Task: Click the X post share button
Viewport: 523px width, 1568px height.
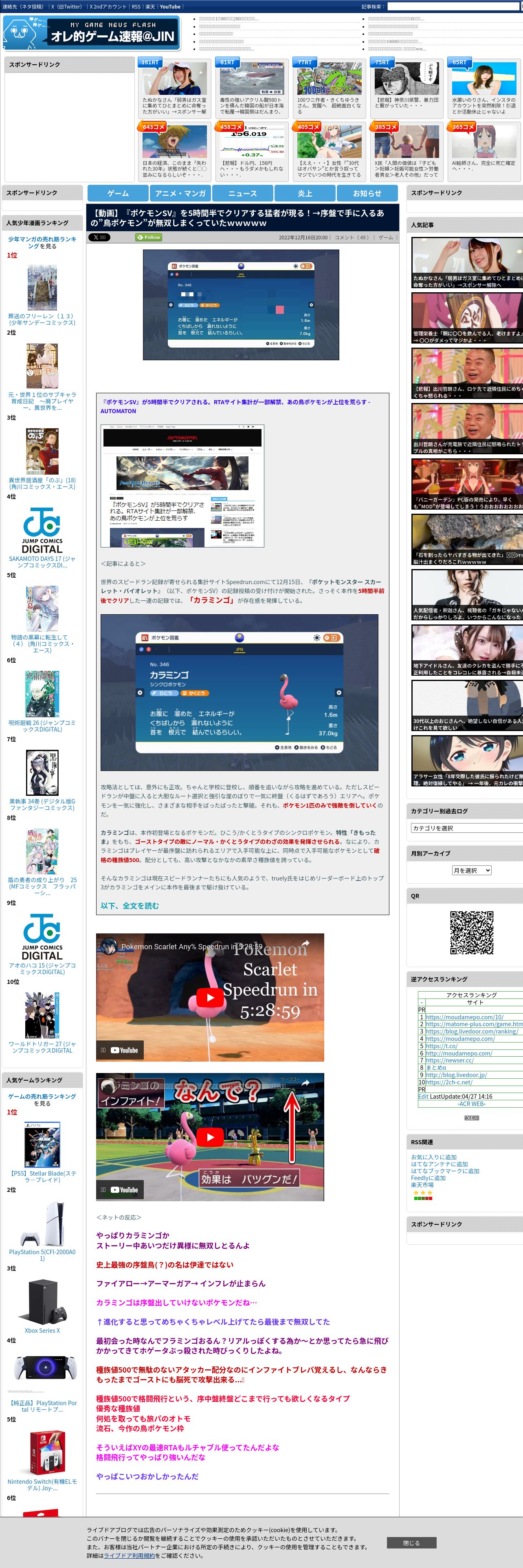Action: 99,237
